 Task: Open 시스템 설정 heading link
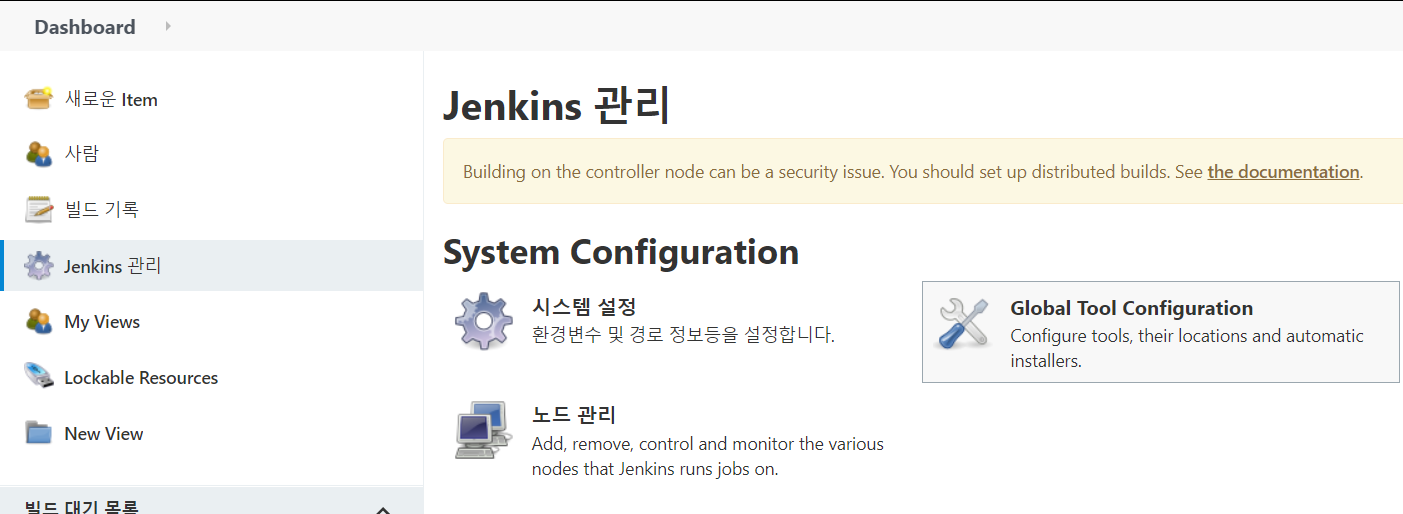584,306
